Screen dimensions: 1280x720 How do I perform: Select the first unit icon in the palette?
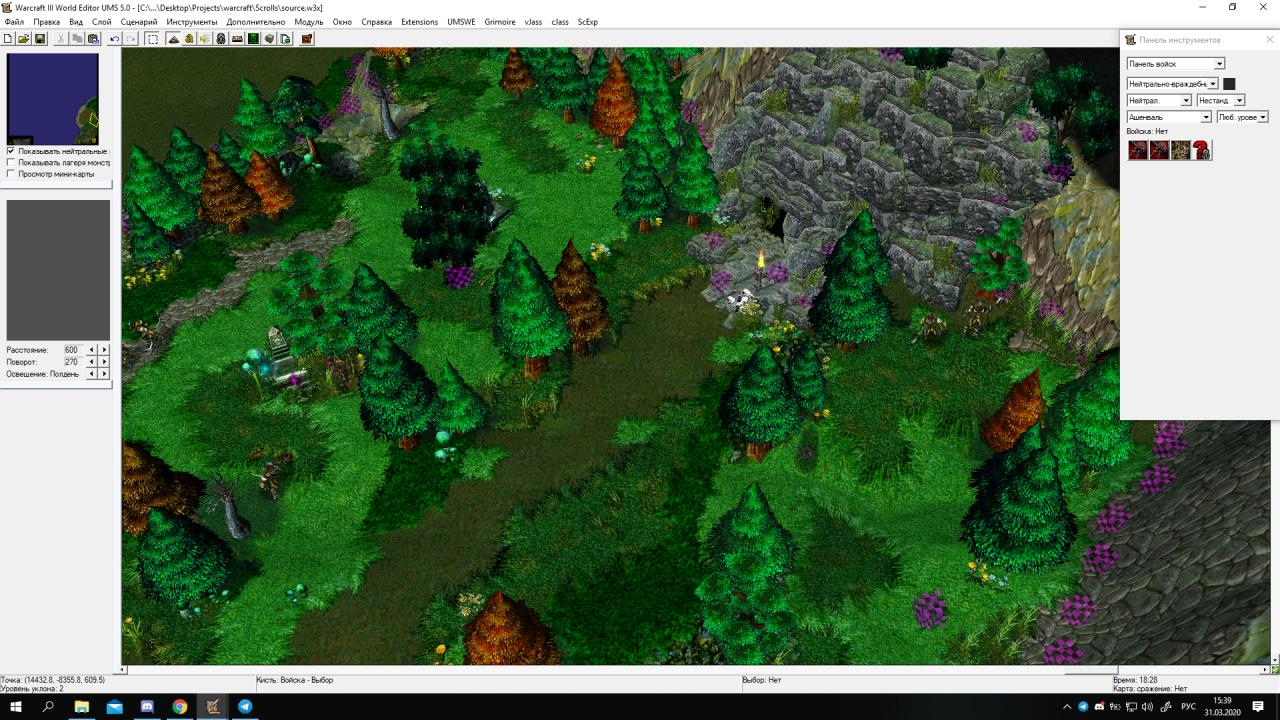pyautogui.click(x=1138, y=150)
